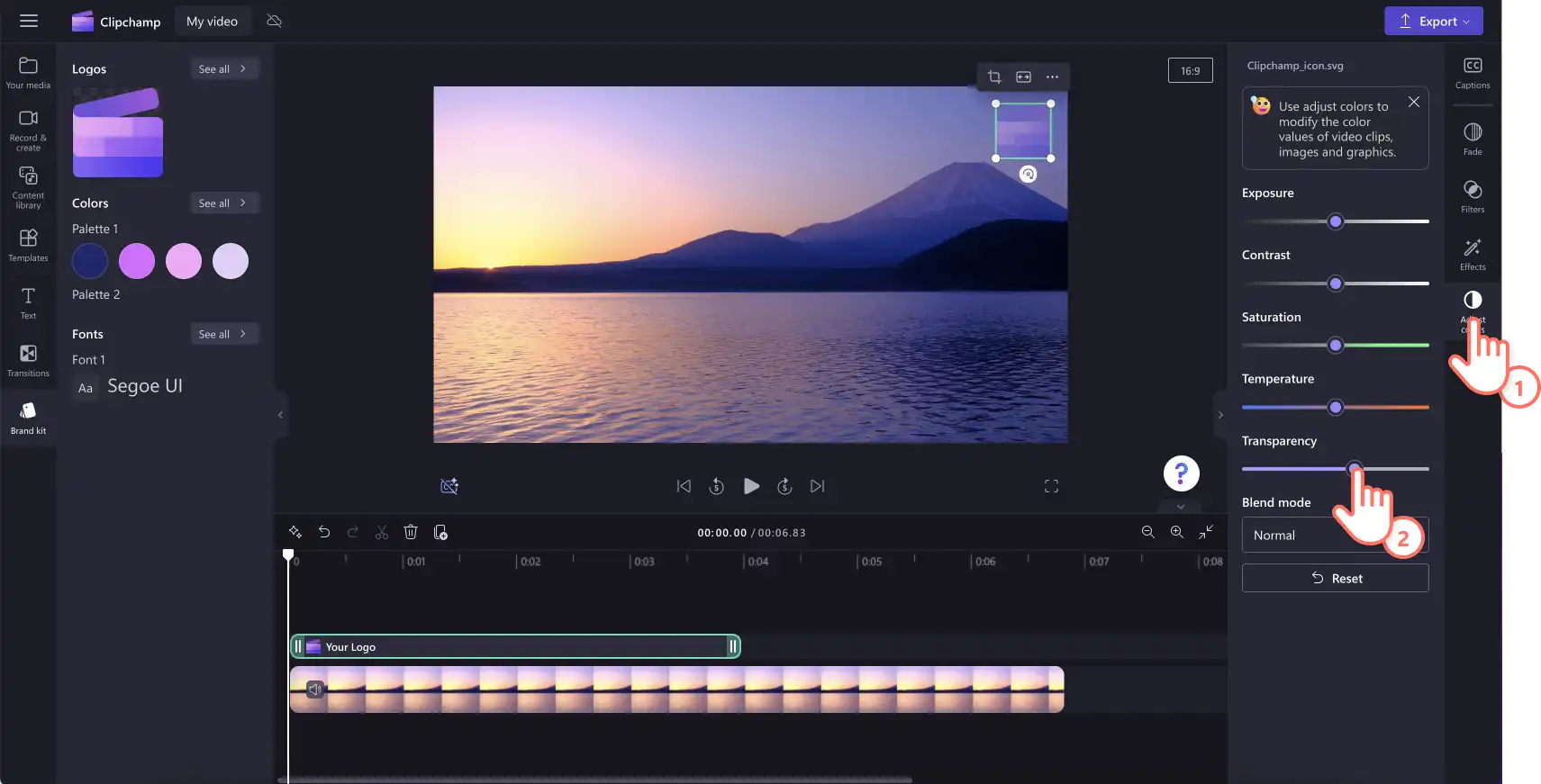Toggle the cloud sync status icon
This screenshot has width=1541, height=784.
(x=275, y=21)
